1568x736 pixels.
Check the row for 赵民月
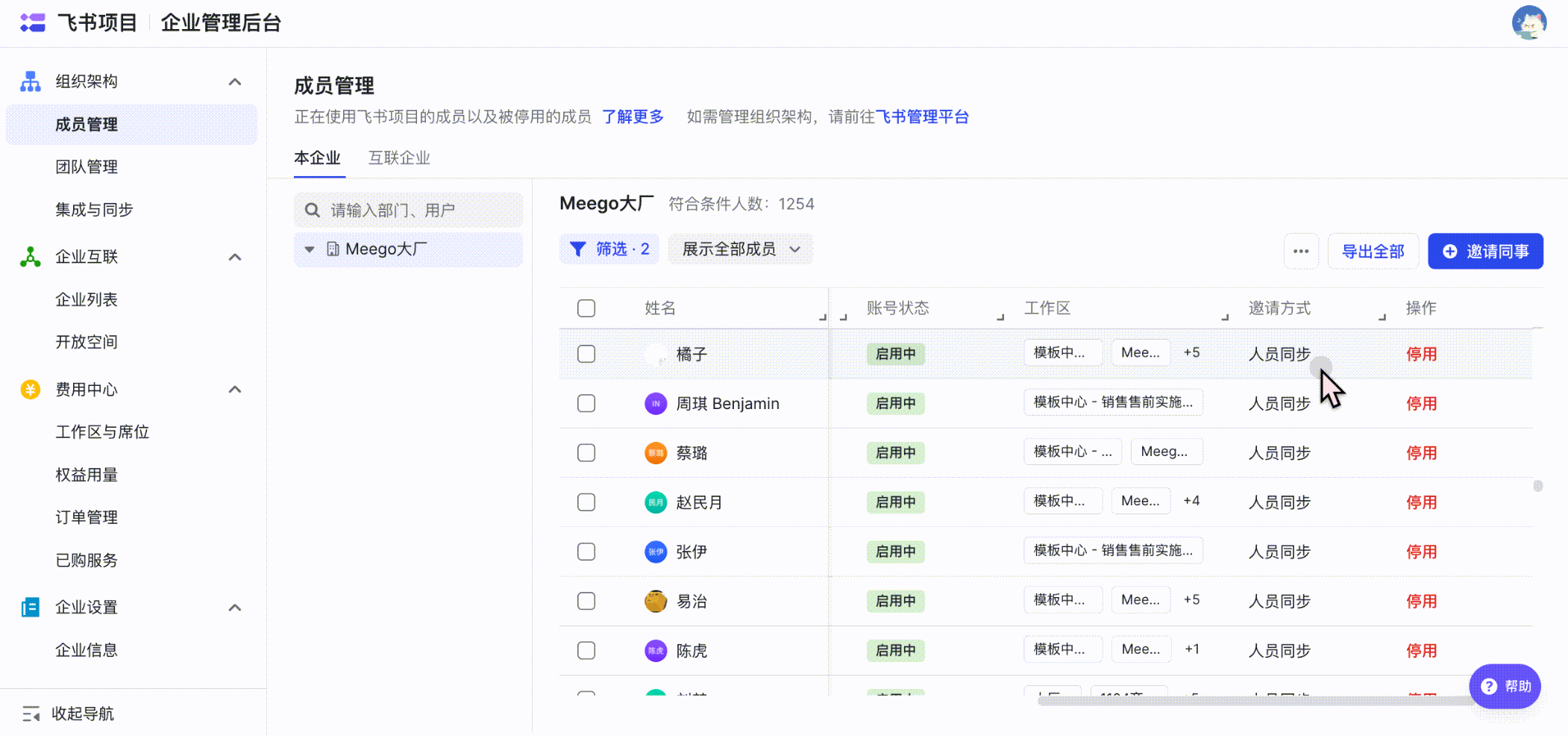click(x=586, y=502)
